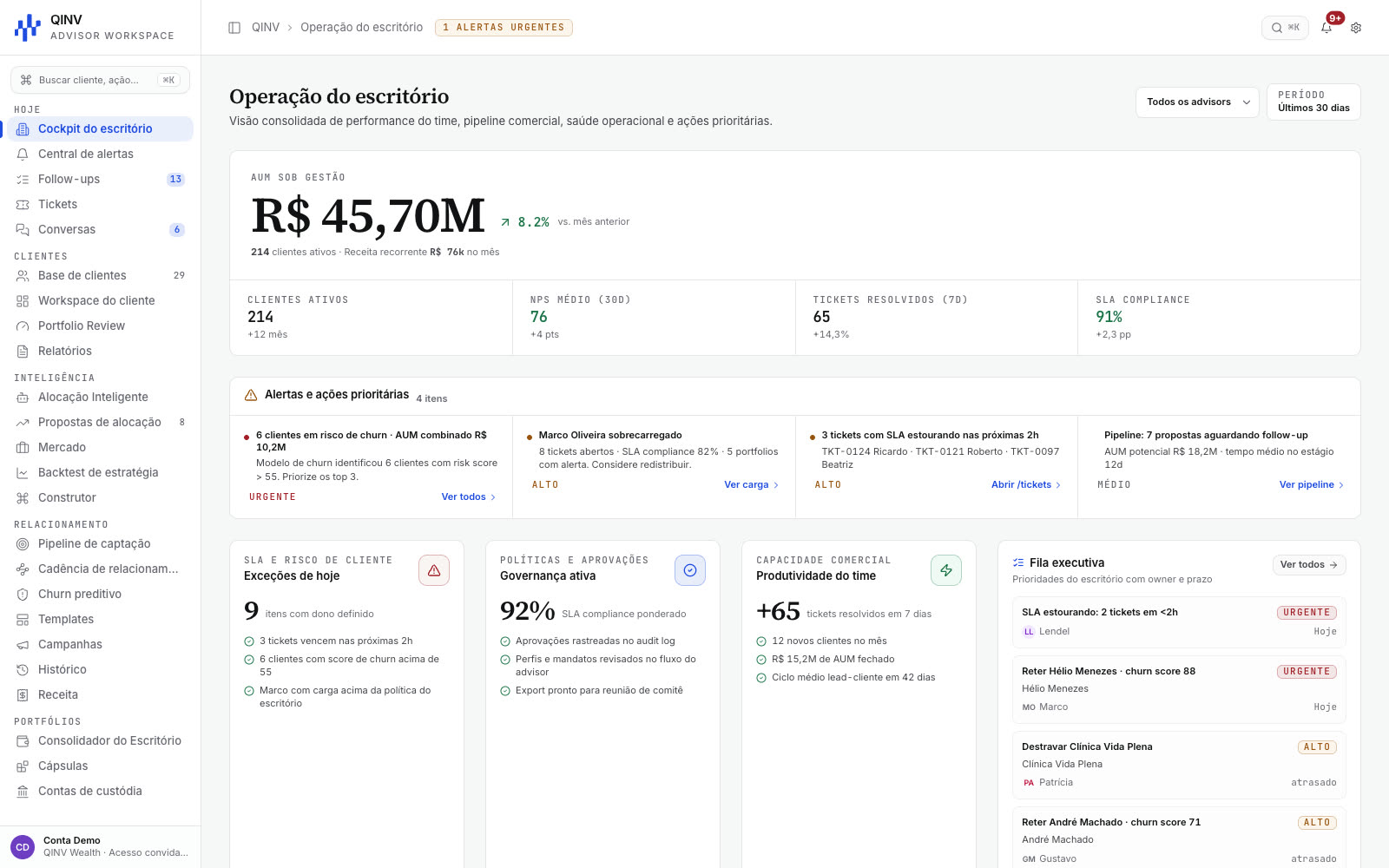Click the Central de alertas bell icon
The width and height of the screenshot is (1389, 868).
(23, 155)
